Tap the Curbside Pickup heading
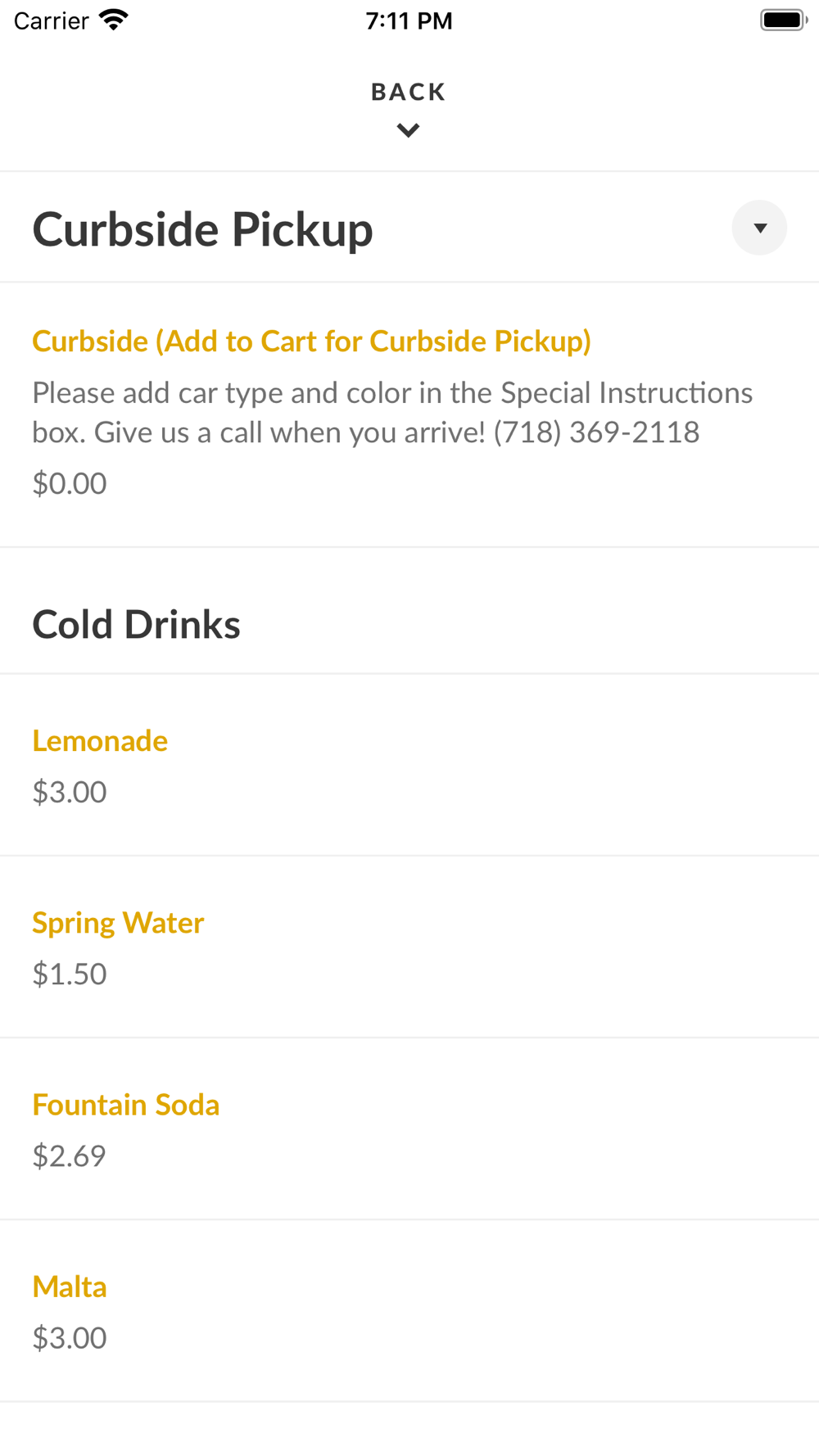The width and height of the screenshot is (819, 1456). 202,229
